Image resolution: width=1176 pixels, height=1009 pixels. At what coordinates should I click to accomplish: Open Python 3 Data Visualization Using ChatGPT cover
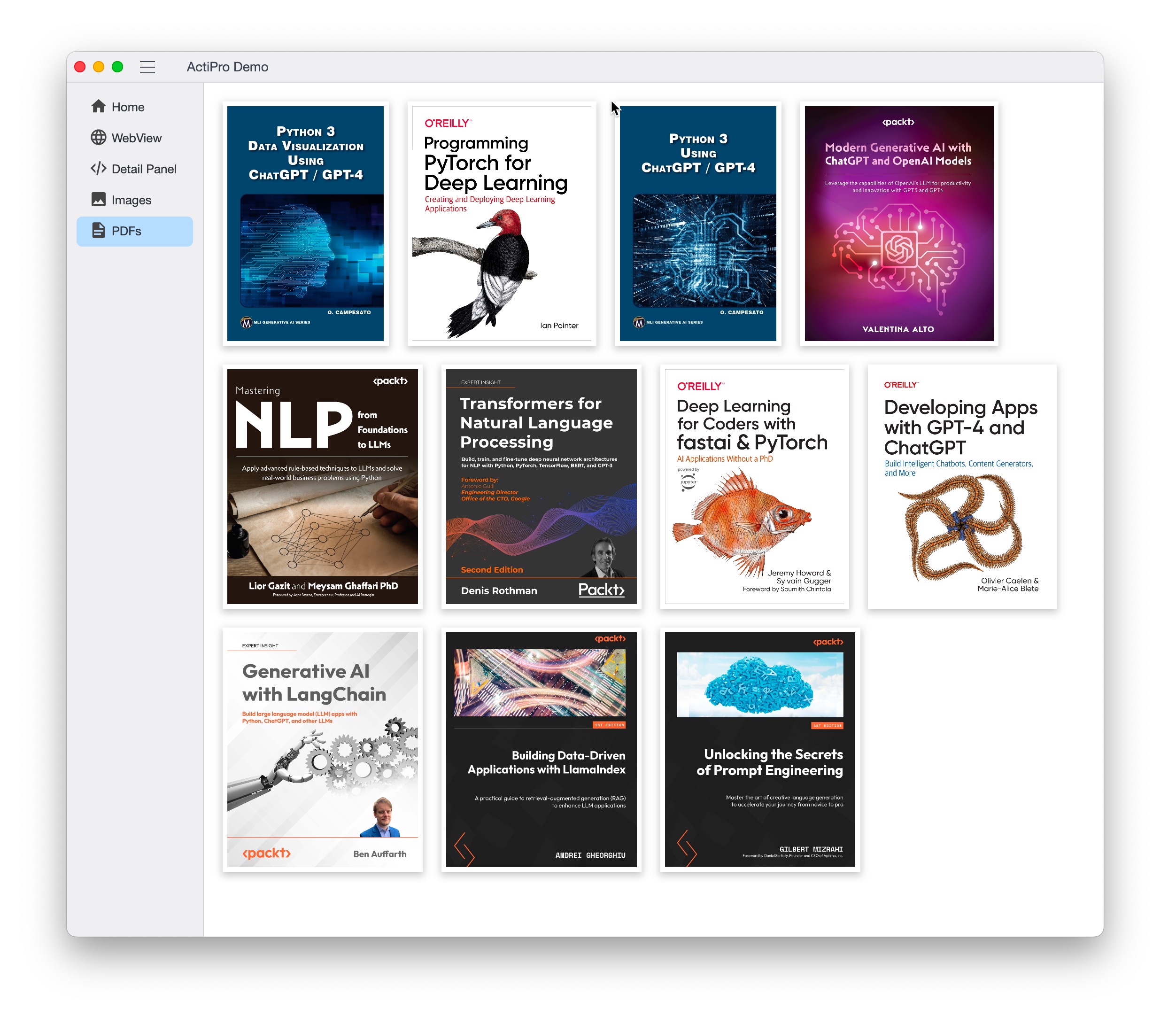tap(306, 224)
